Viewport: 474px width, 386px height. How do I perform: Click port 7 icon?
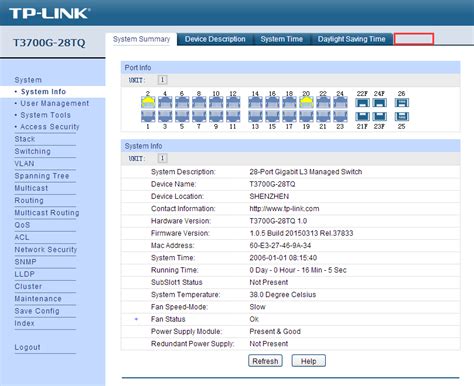point(199,116)
